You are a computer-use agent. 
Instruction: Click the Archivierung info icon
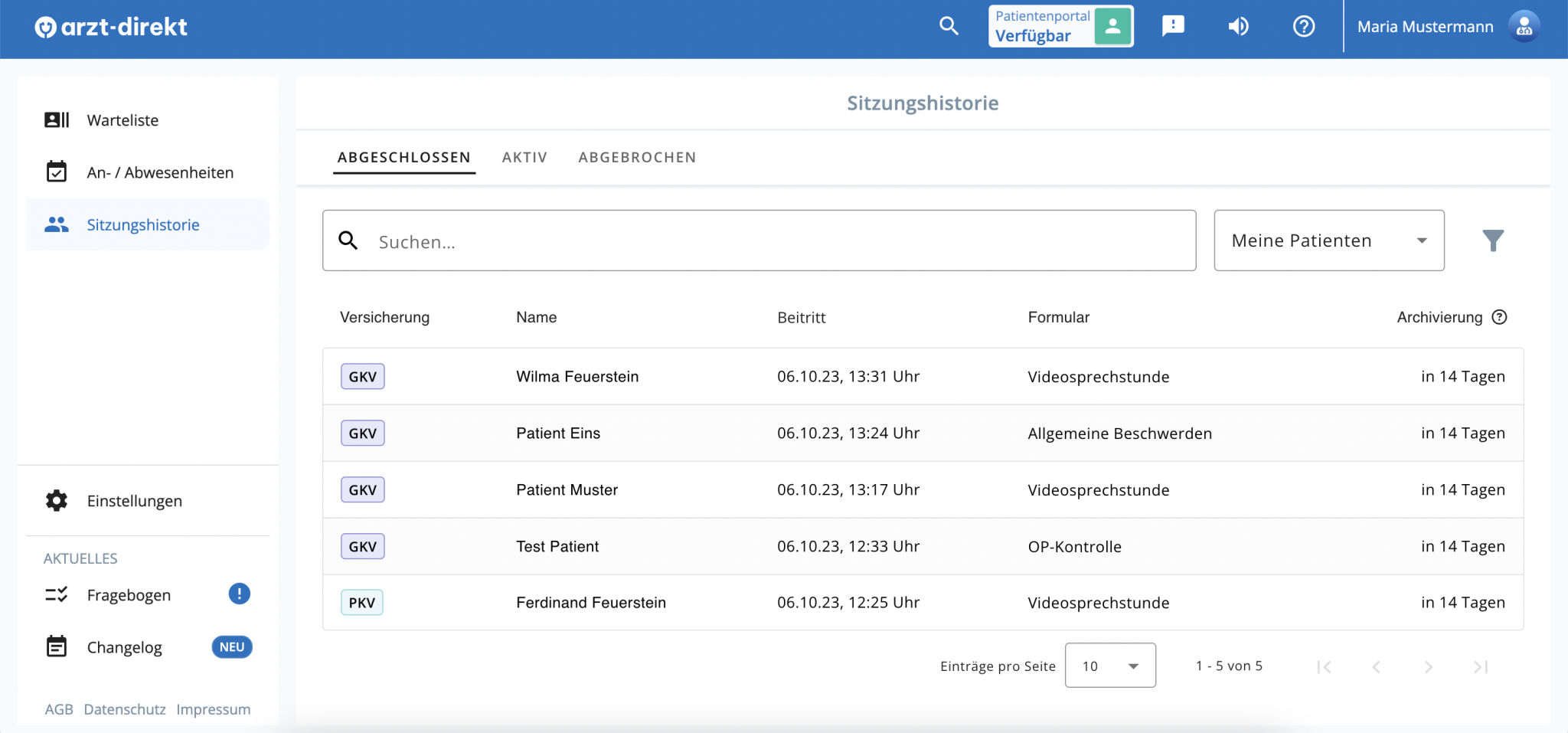click(1499, 316)
